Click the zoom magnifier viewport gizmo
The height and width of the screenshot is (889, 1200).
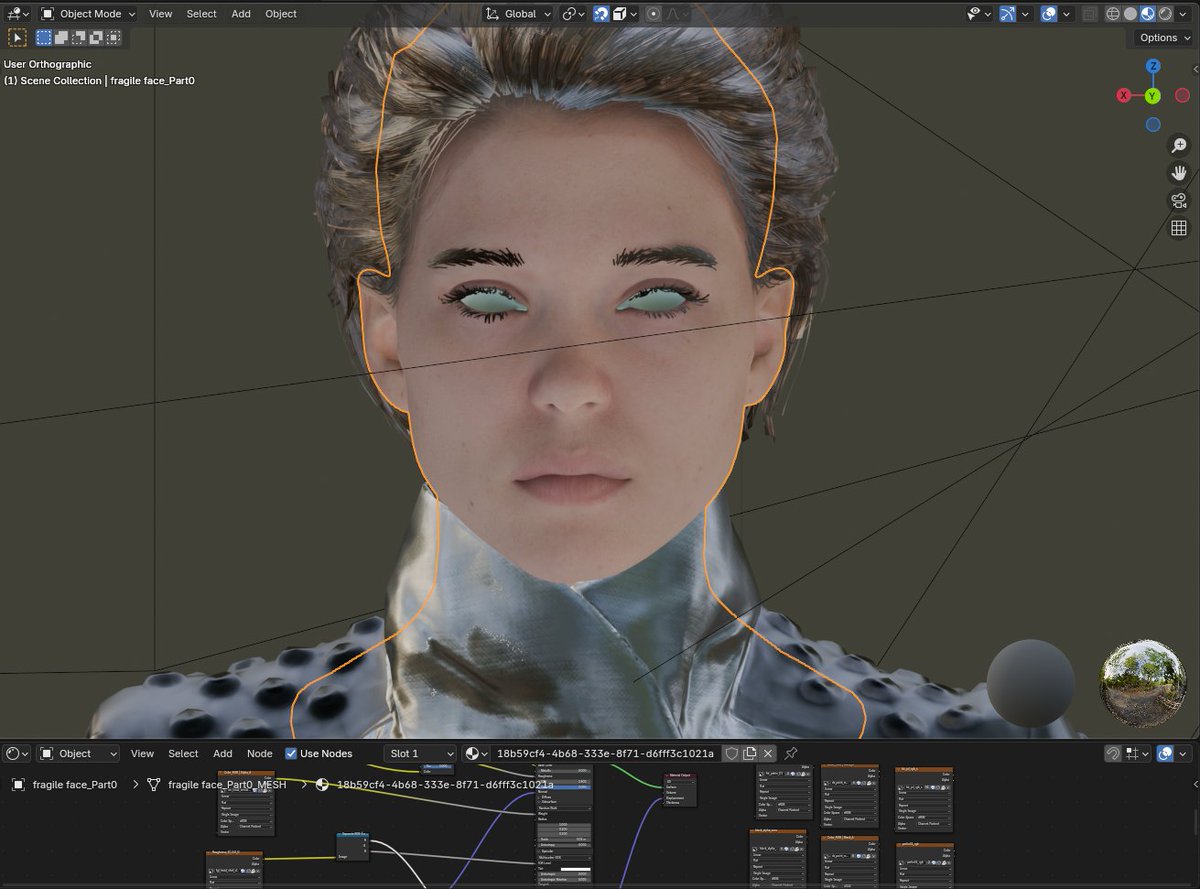tap(1179, 146)
